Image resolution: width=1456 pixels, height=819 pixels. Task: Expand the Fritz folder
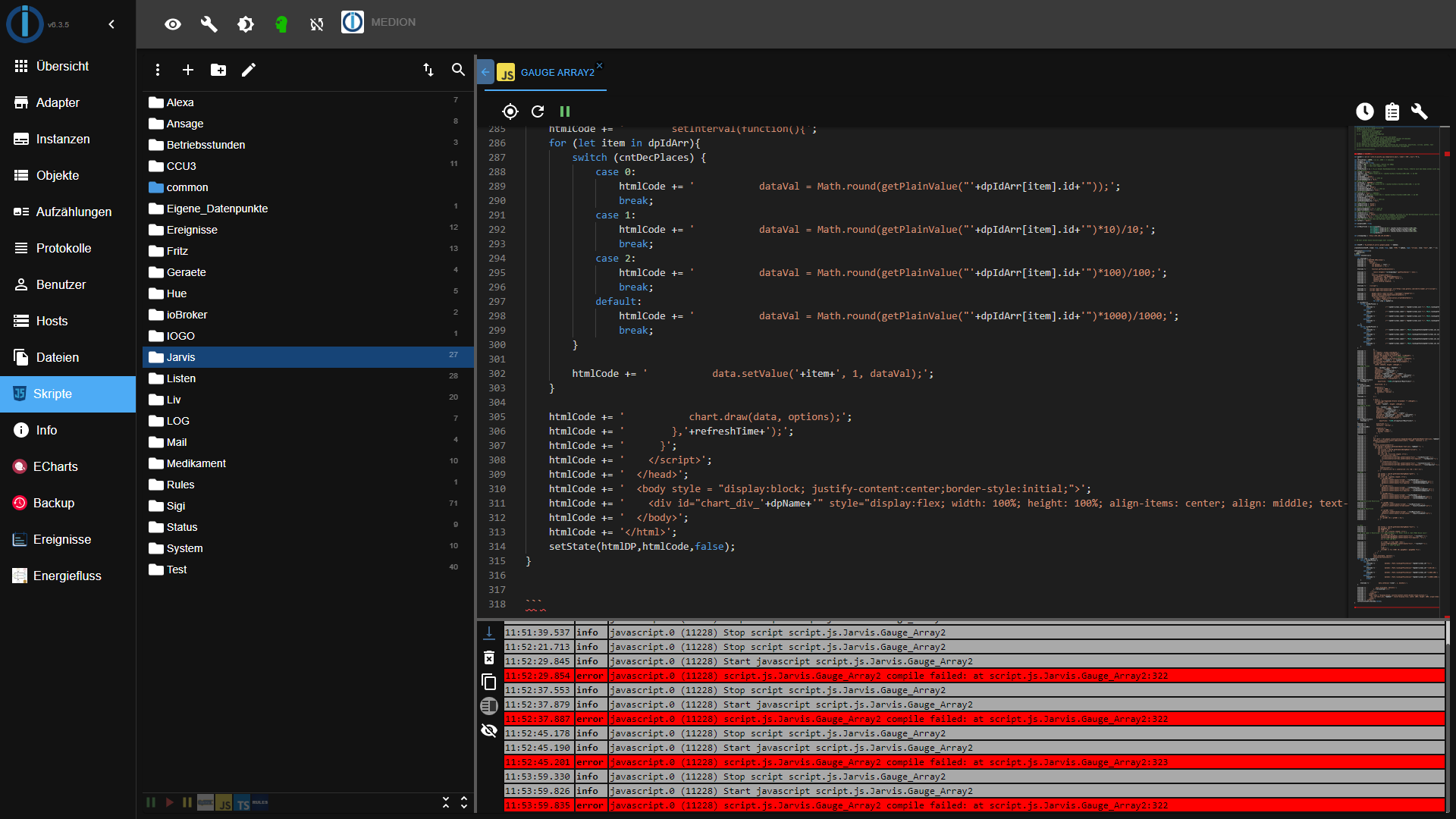point(308,251)
